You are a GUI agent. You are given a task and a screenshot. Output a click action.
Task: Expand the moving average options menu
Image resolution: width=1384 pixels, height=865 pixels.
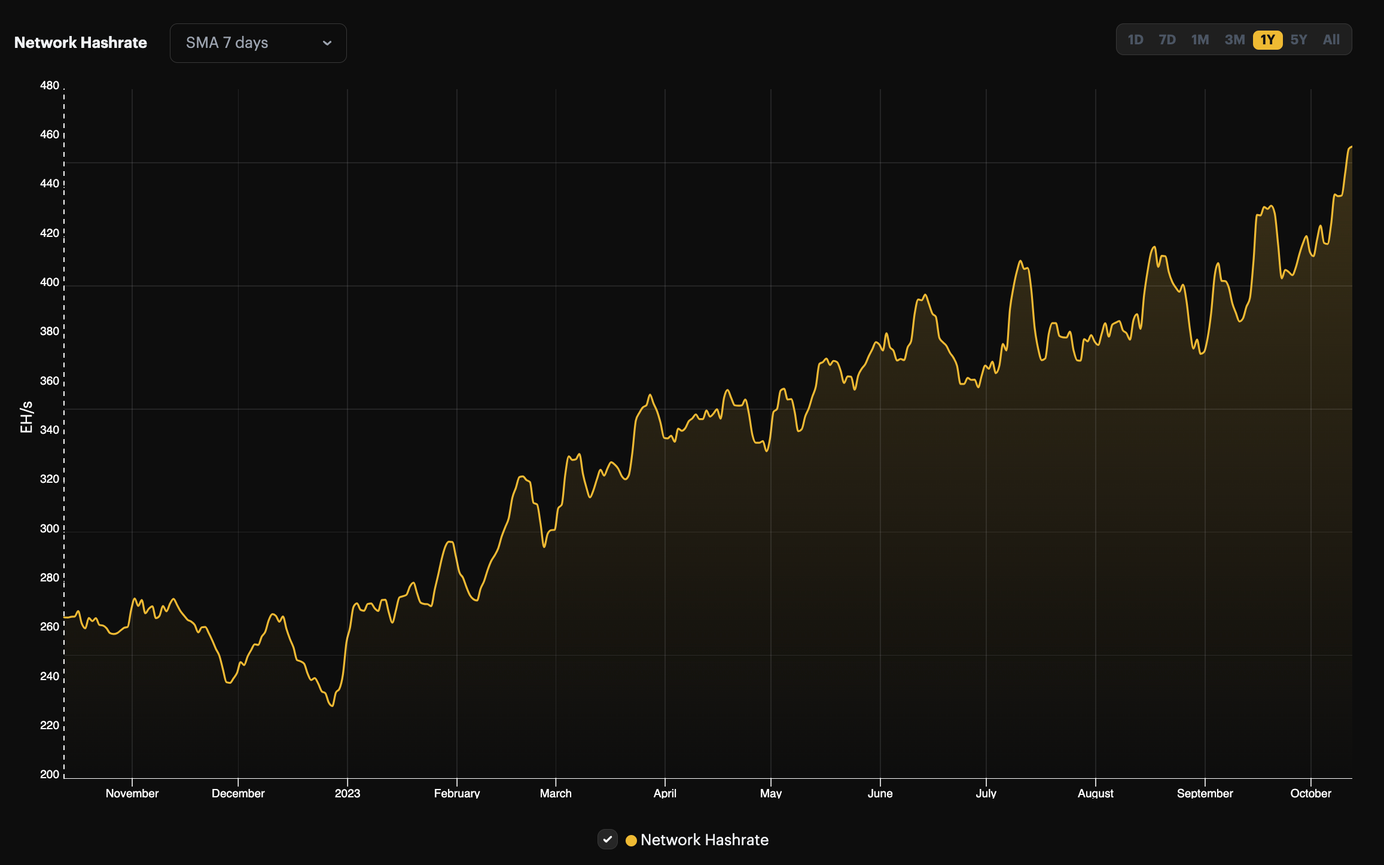coord(257,43)
